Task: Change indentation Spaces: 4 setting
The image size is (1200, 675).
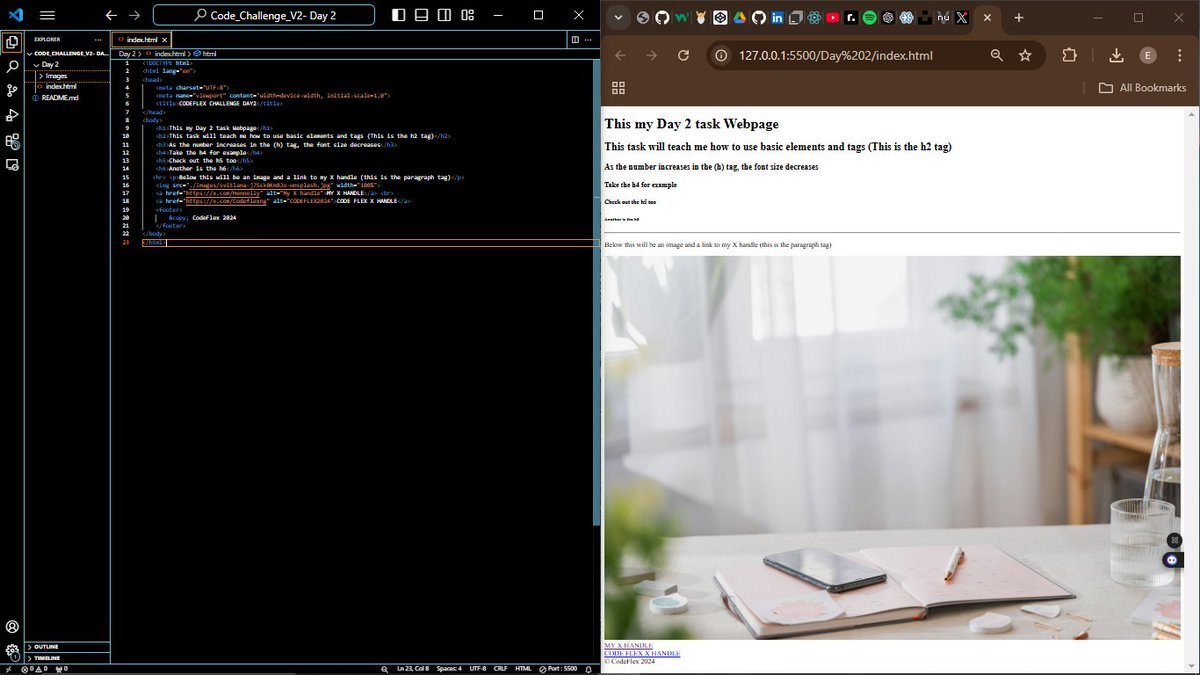Action: [449, 668]
